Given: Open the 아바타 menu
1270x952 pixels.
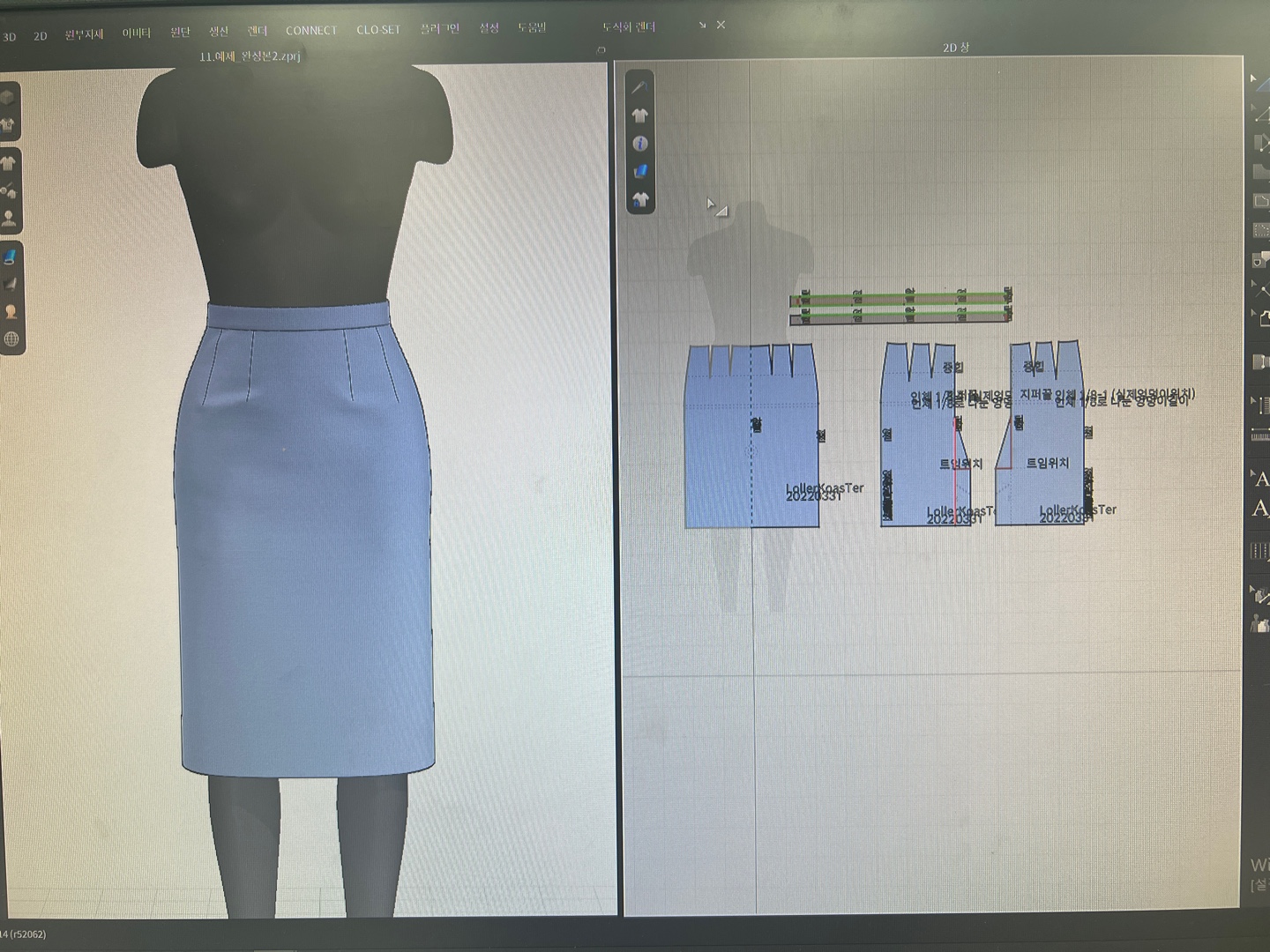Looking at the screenshot, I should pos(137,33).
